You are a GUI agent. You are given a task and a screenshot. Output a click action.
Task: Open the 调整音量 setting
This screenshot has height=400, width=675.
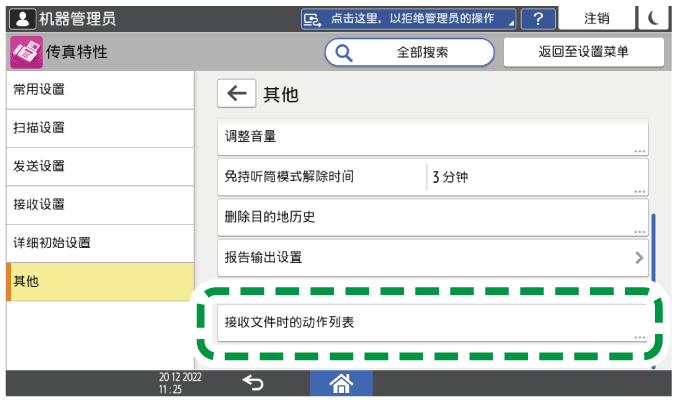432,137
